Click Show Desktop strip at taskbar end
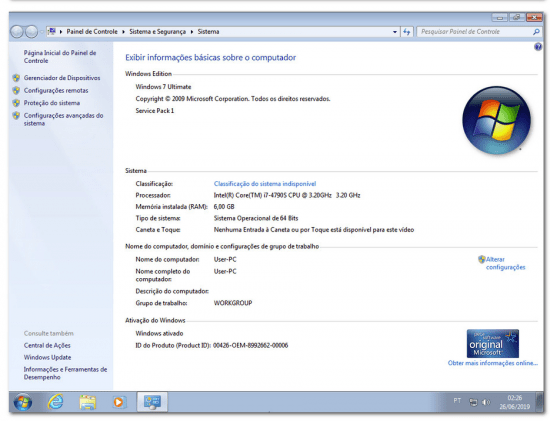The height and width of the screenshot is (421, 550). pos(539,402)
